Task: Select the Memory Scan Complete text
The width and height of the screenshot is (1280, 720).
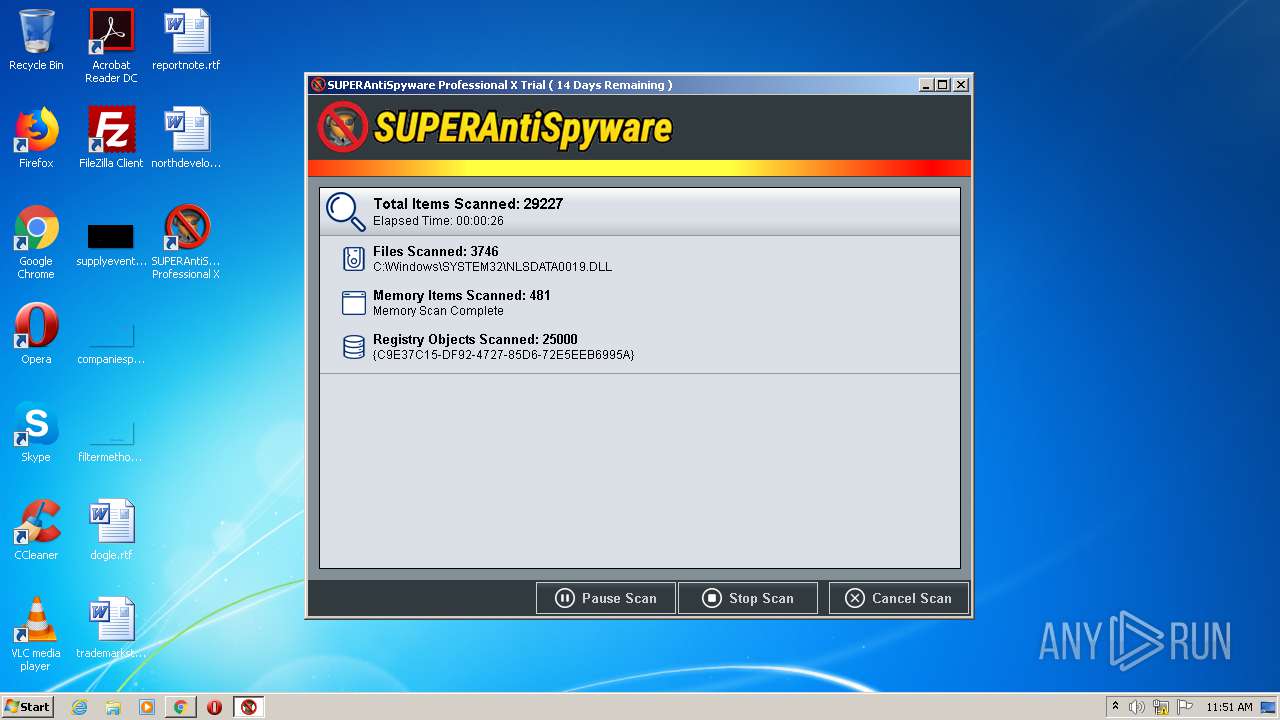Action: [438, 311]
